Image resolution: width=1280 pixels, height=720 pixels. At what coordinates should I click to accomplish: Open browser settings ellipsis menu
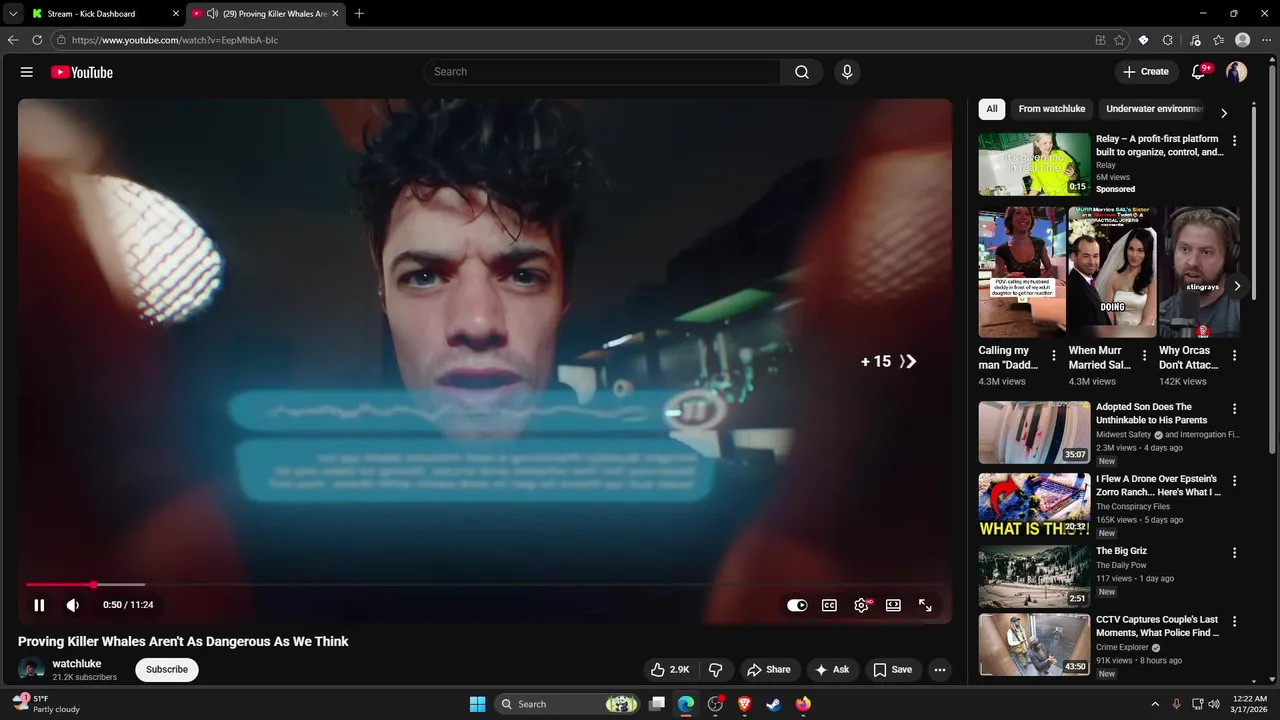pos(1266,40)
